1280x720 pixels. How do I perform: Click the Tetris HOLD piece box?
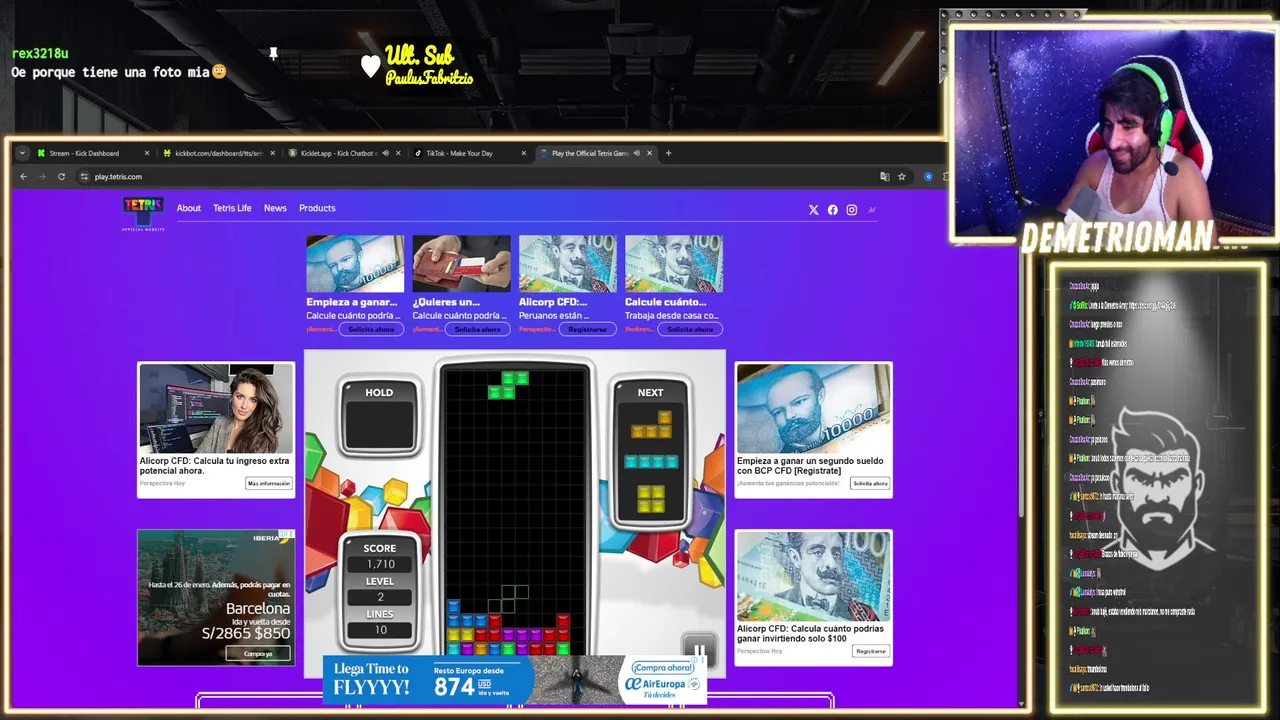pyautogui.click(x=379, y=426)
